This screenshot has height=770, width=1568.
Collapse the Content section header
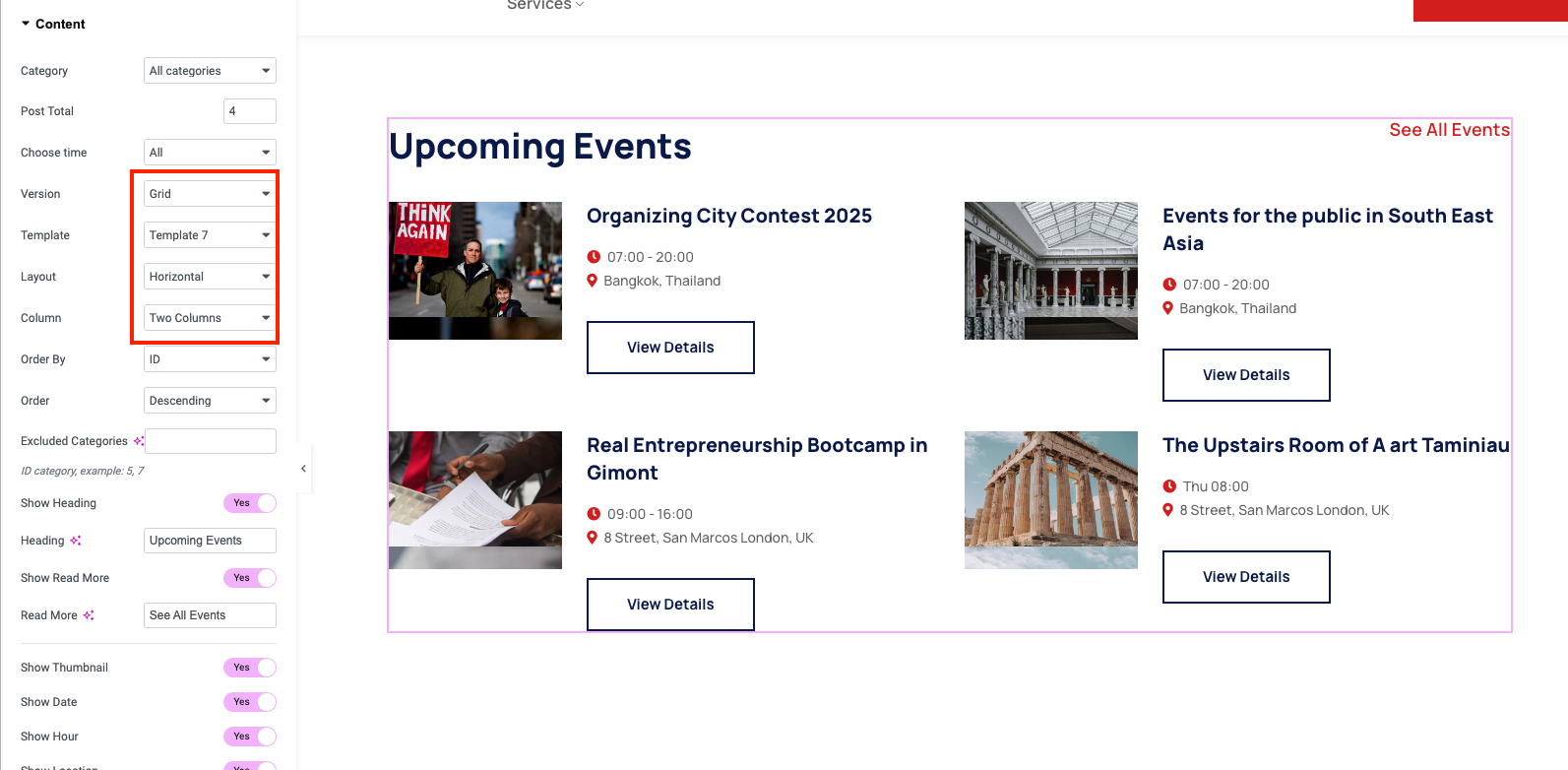[x=54, y=24]
